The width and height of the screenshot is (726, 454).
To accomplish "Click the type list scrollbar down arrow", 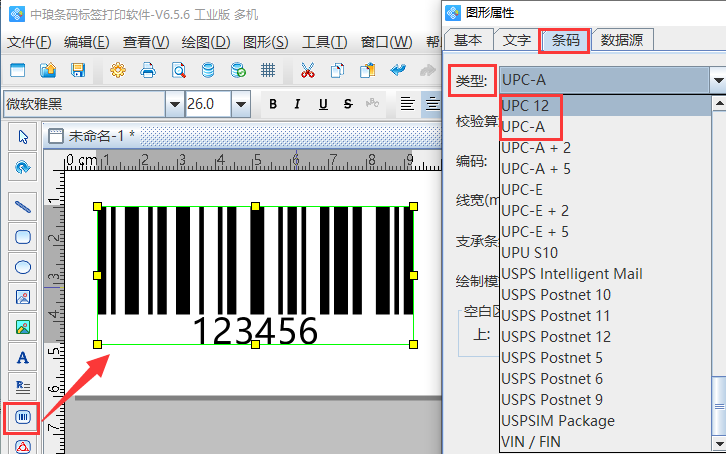I will (x=719, y=443).
